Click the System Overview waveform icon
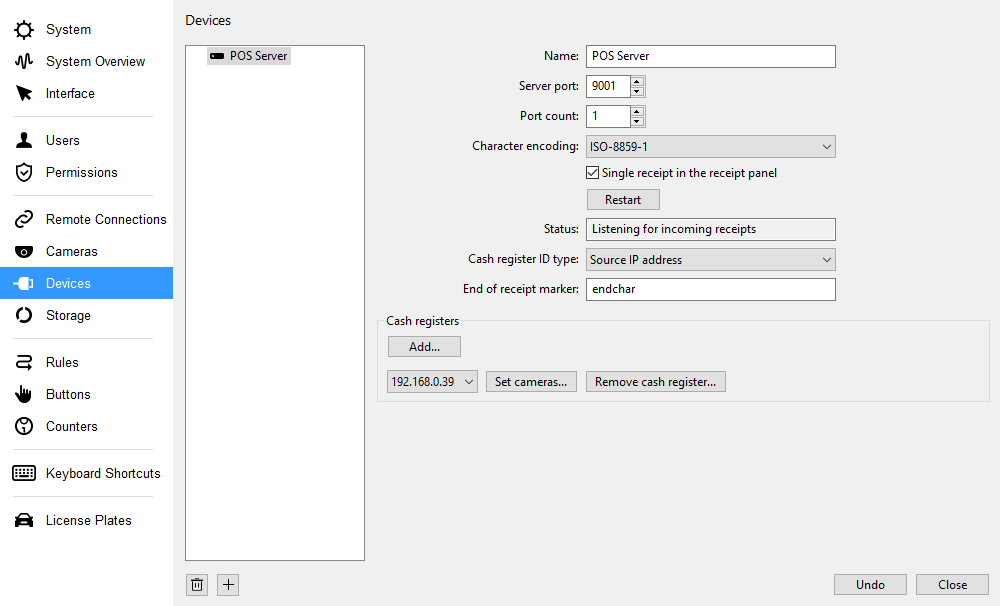This screenshot has height=606, width=1000. click(x=24, y=61)
